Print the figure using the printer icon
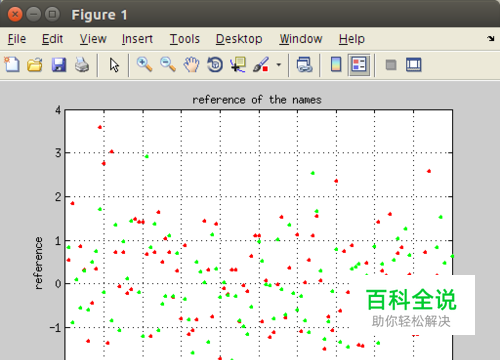The height and width of the screenshot is (360, 500). [82, 65]
